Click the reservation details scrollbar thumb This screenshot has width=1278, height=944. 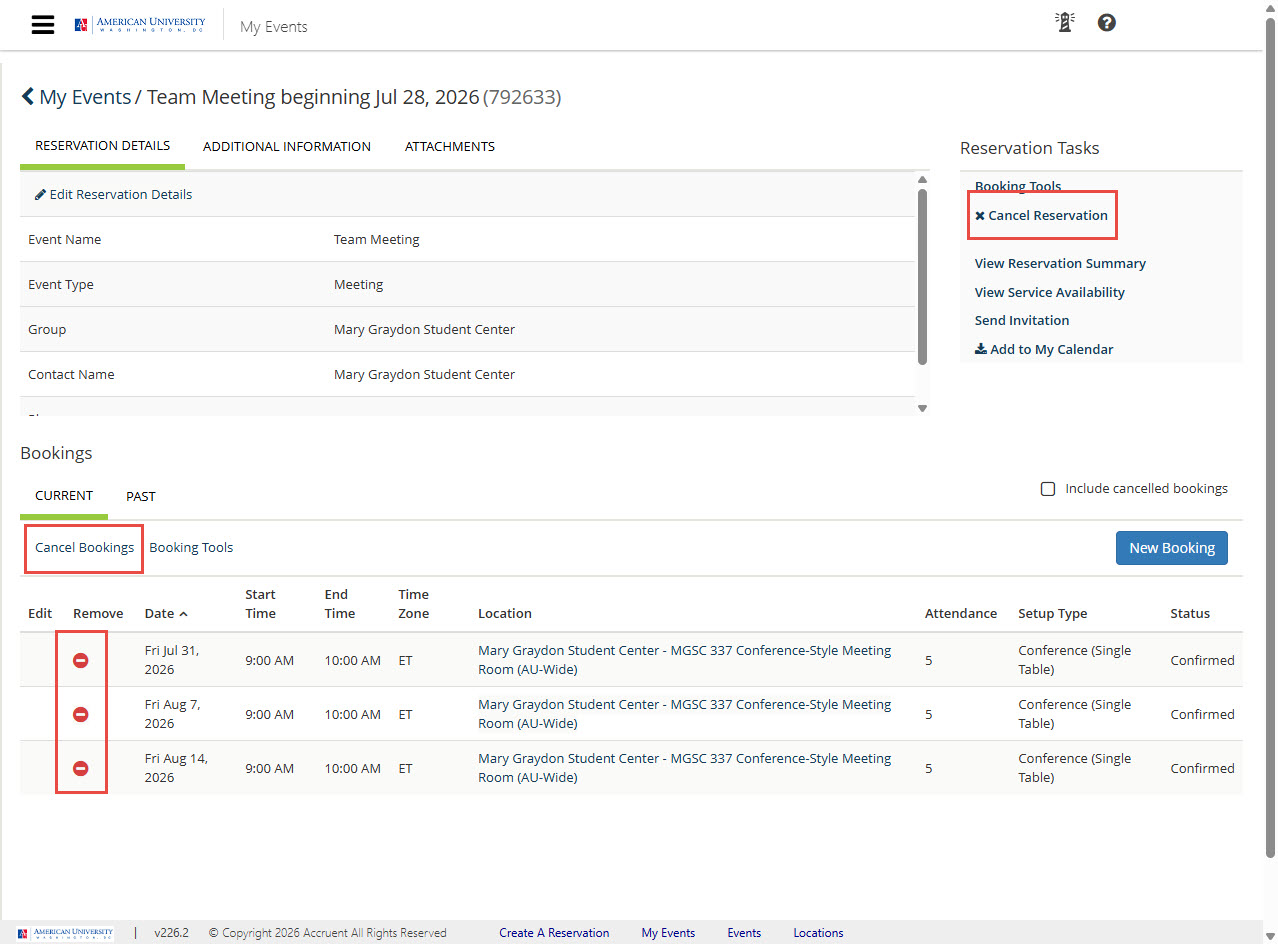click(922, 276)
